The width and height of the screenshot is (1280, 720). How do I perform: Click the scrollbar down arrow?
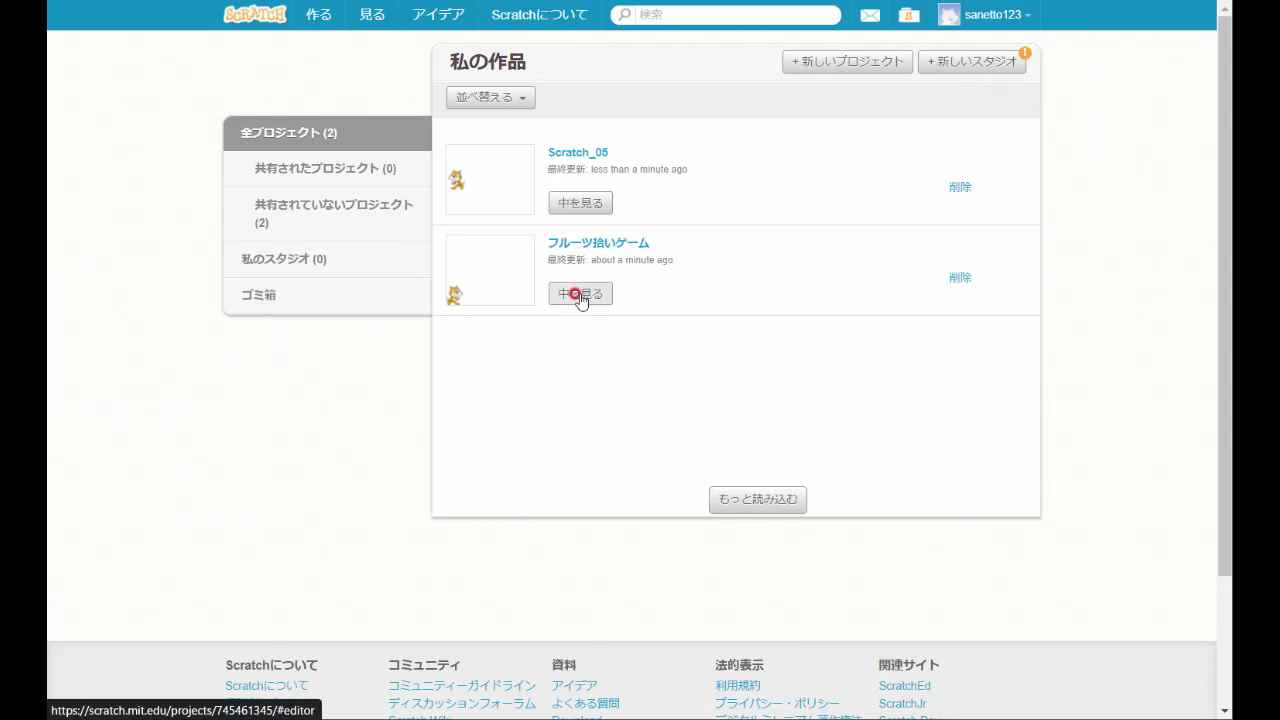coord(1225,711)
